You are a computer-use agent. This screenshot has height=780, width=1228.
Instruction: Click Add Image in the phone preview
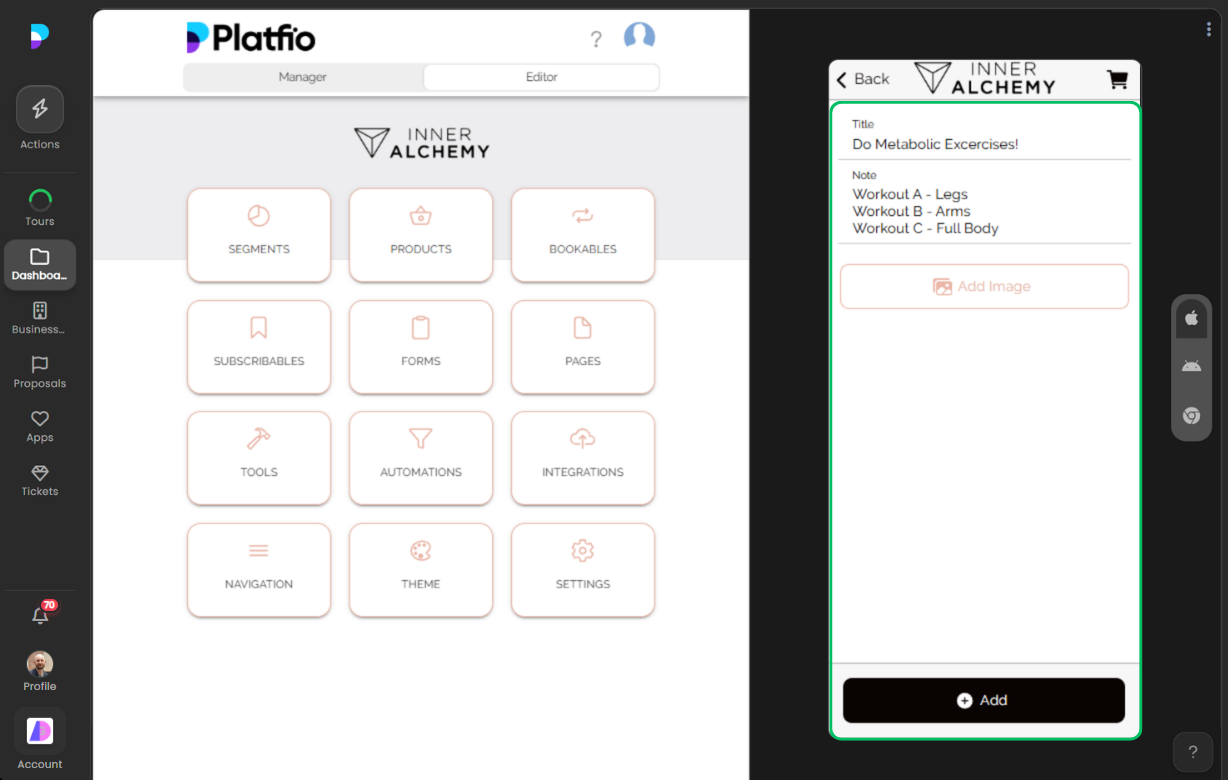[983, 286]
